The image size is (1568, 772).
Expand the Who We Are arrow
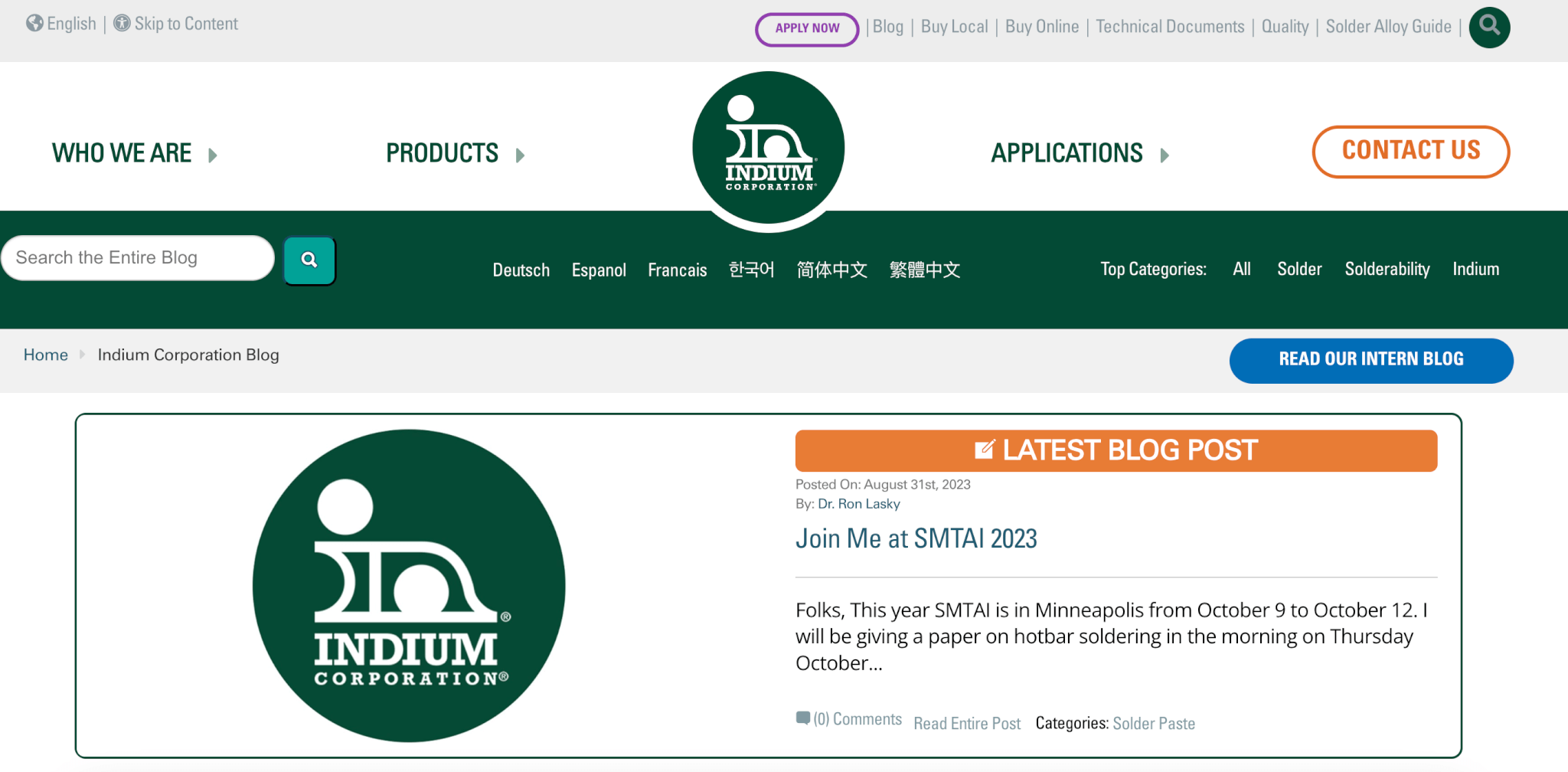(213, 155)
